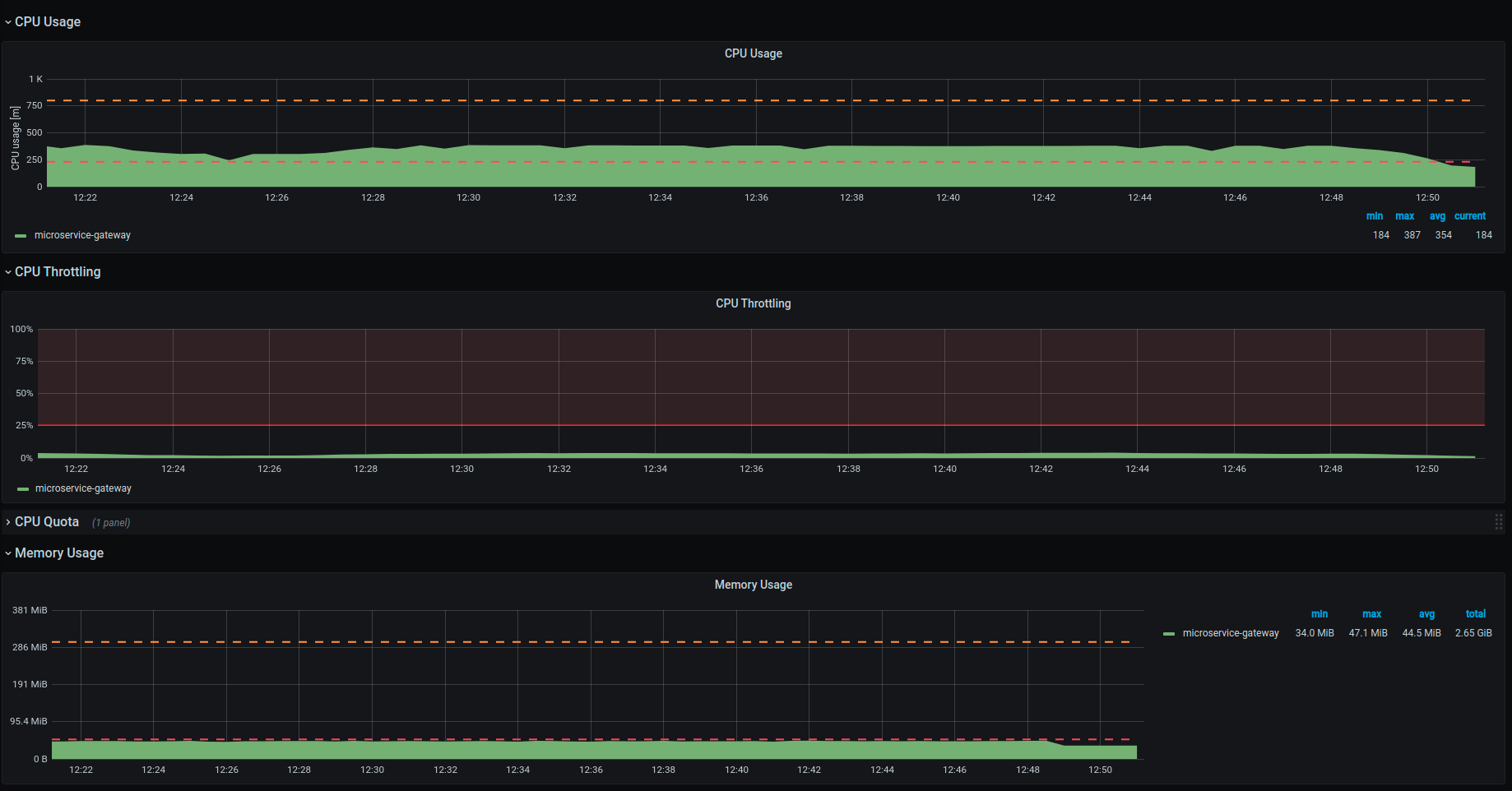Open color picker for microservice-gateway in Memory Usage

[x=1168, y=633]
